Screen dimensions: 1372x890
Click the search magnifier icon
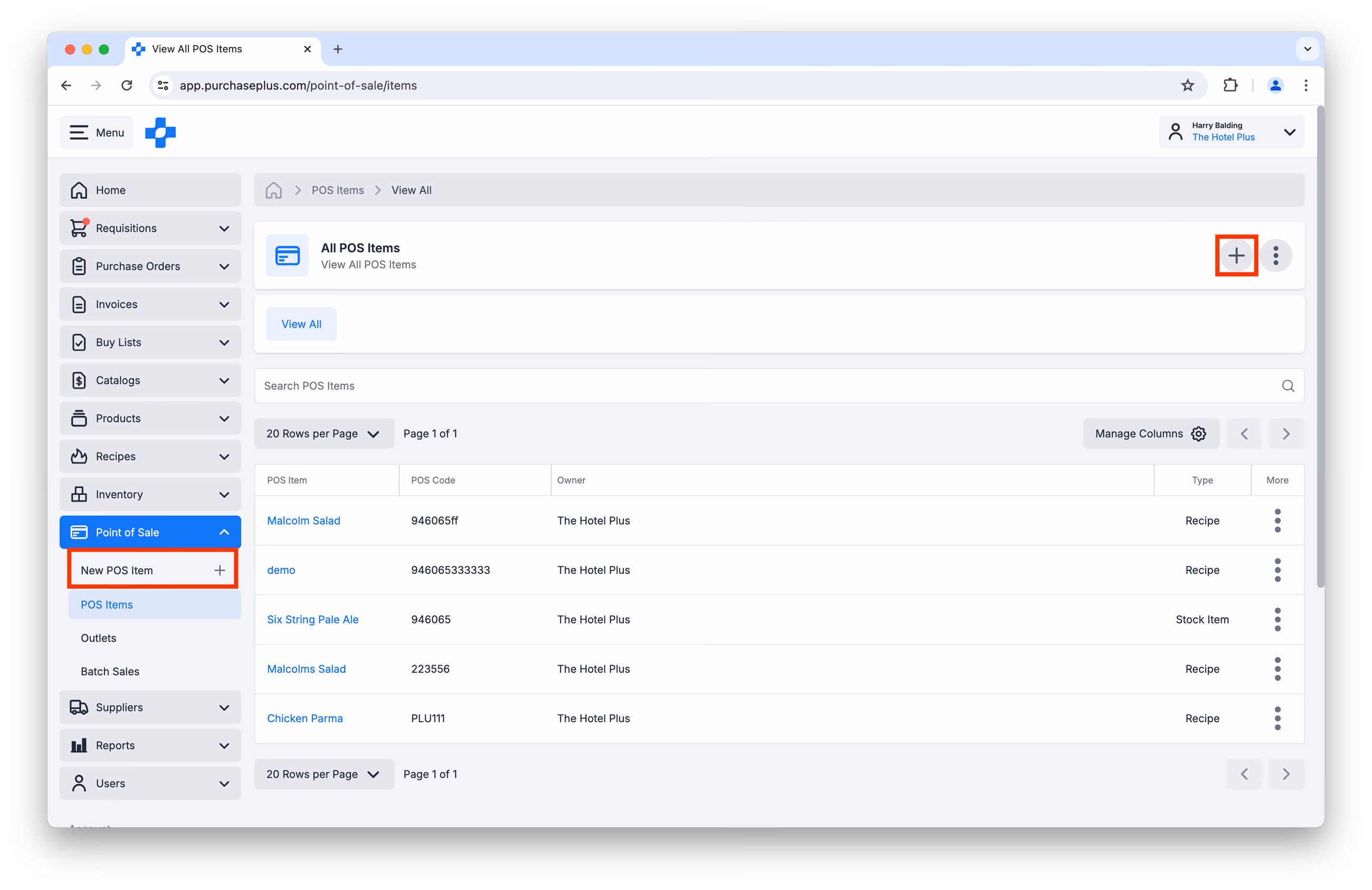1289,386
